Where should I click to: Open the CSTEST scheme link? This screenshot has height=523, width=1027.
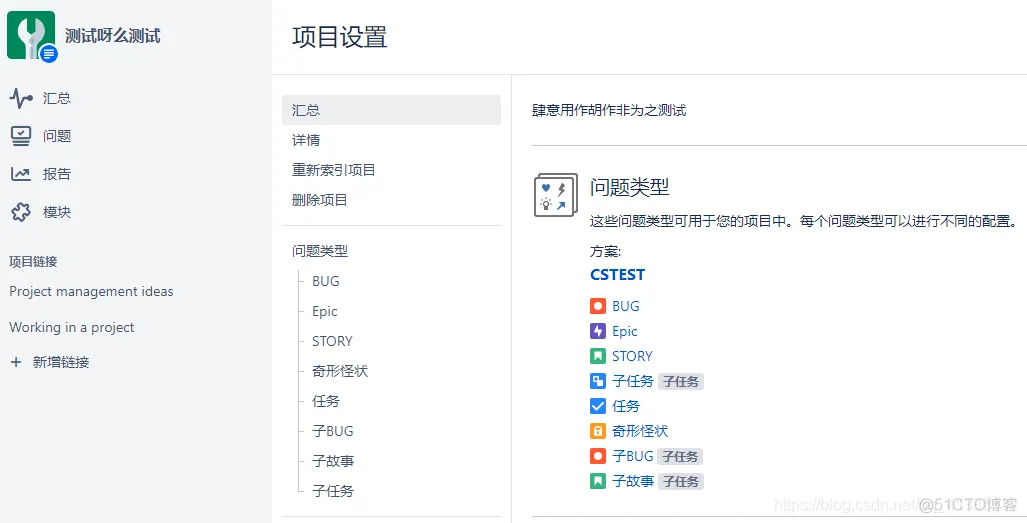coord(618,275)
